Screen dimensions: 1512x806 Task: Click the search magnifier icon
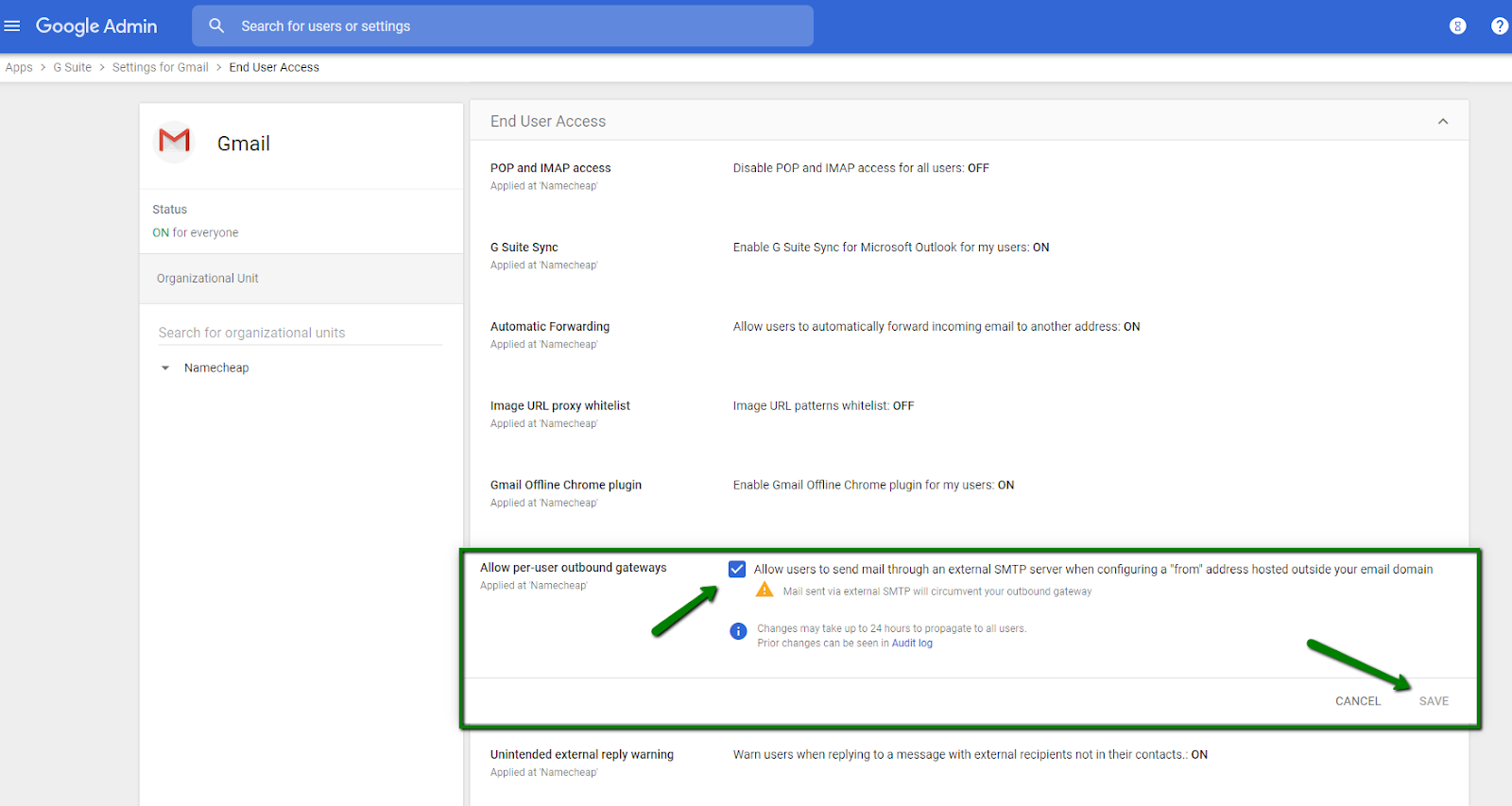(x=216, y=26)
